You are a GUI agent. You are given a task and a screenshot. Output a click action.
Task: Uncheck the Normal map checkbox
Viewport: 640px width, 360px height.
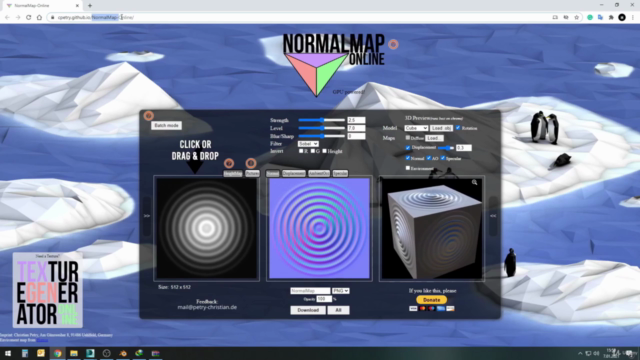tap(408, 158)
